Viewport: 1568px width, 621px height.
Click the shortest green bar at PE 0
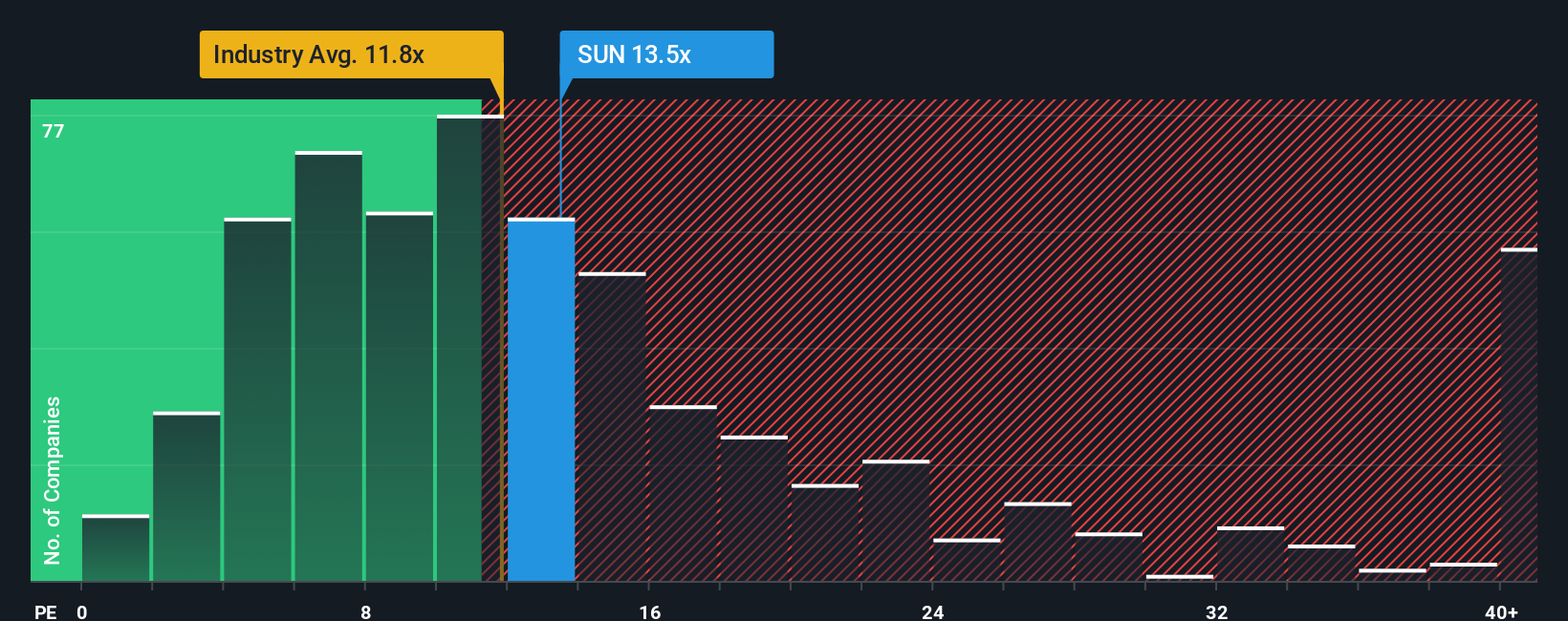116,547
